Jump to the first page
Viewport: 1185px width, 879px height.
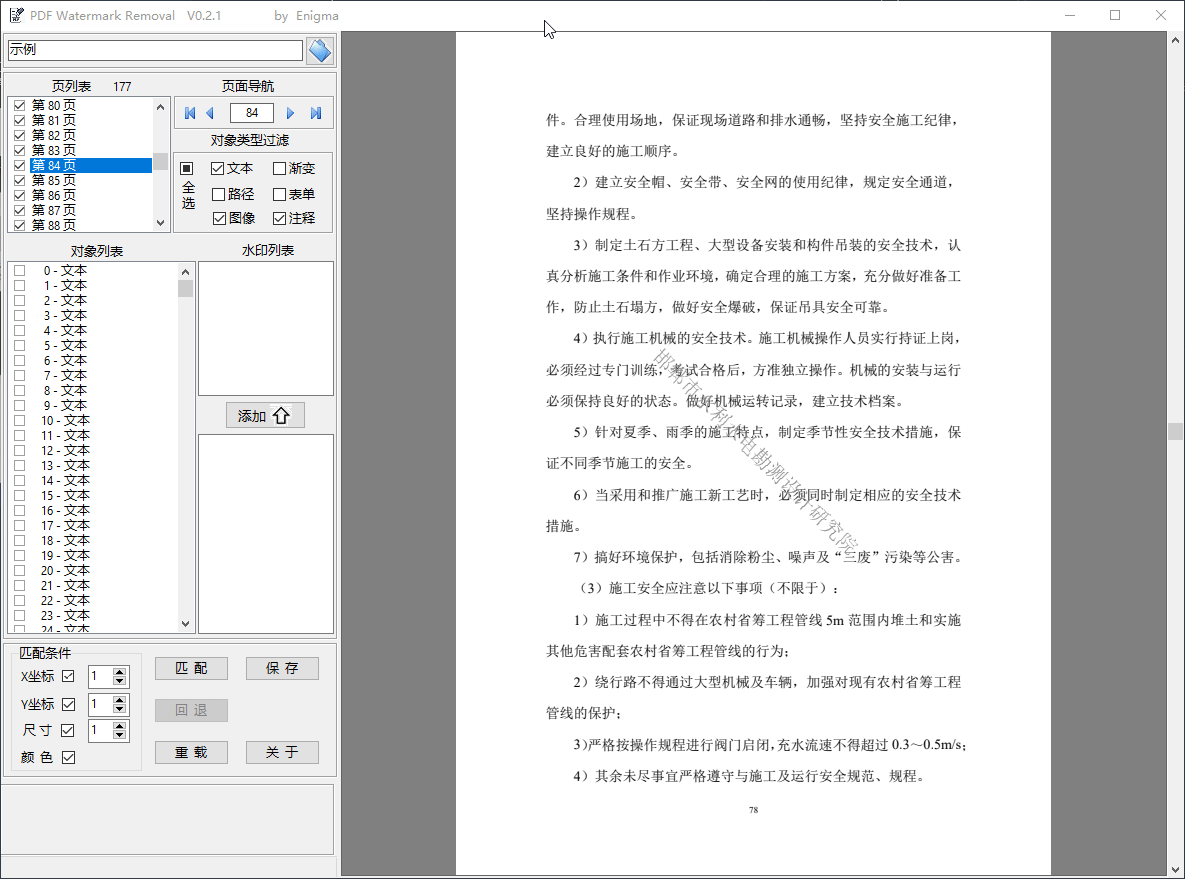[190, 113]
